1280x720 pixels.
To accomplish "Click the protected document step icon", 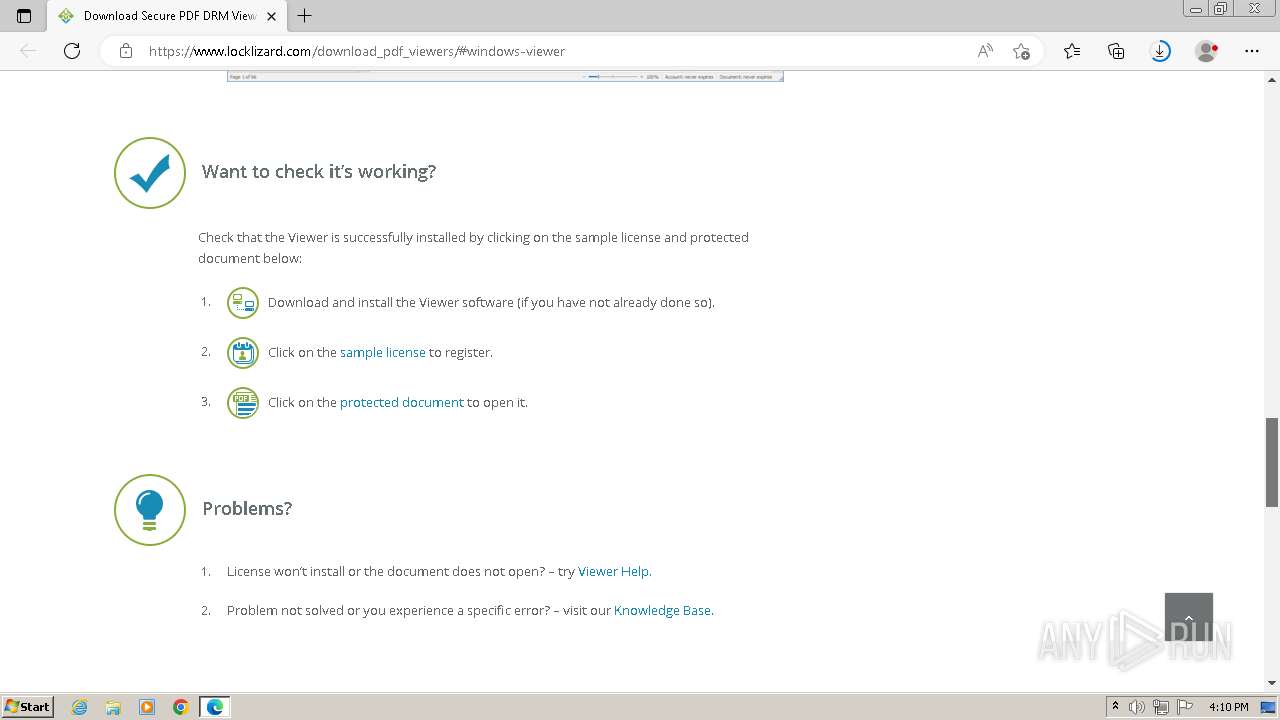I will point(243,403).
